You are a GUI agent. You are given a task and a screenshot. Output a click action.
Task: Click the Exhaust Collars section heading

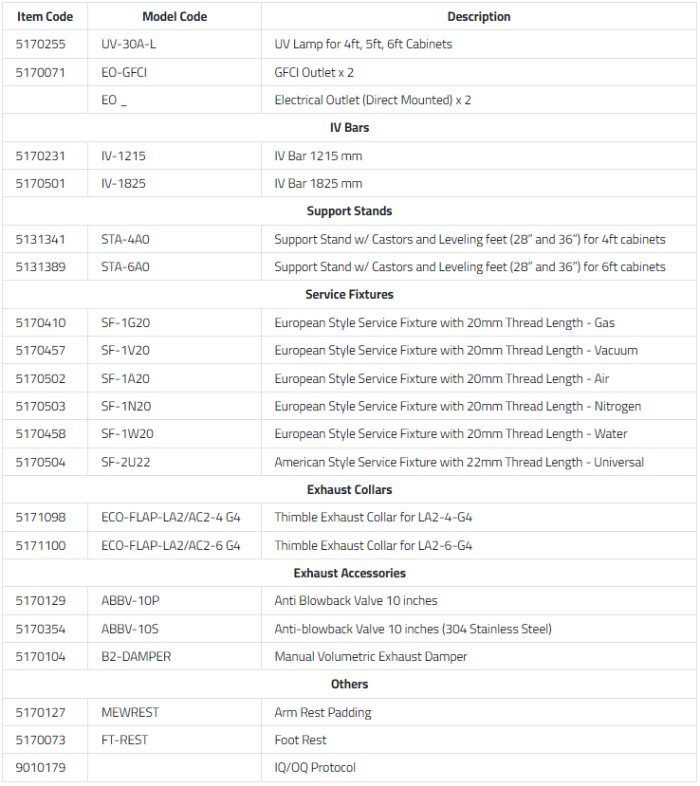pyautogui.click(x=349, y=490)
